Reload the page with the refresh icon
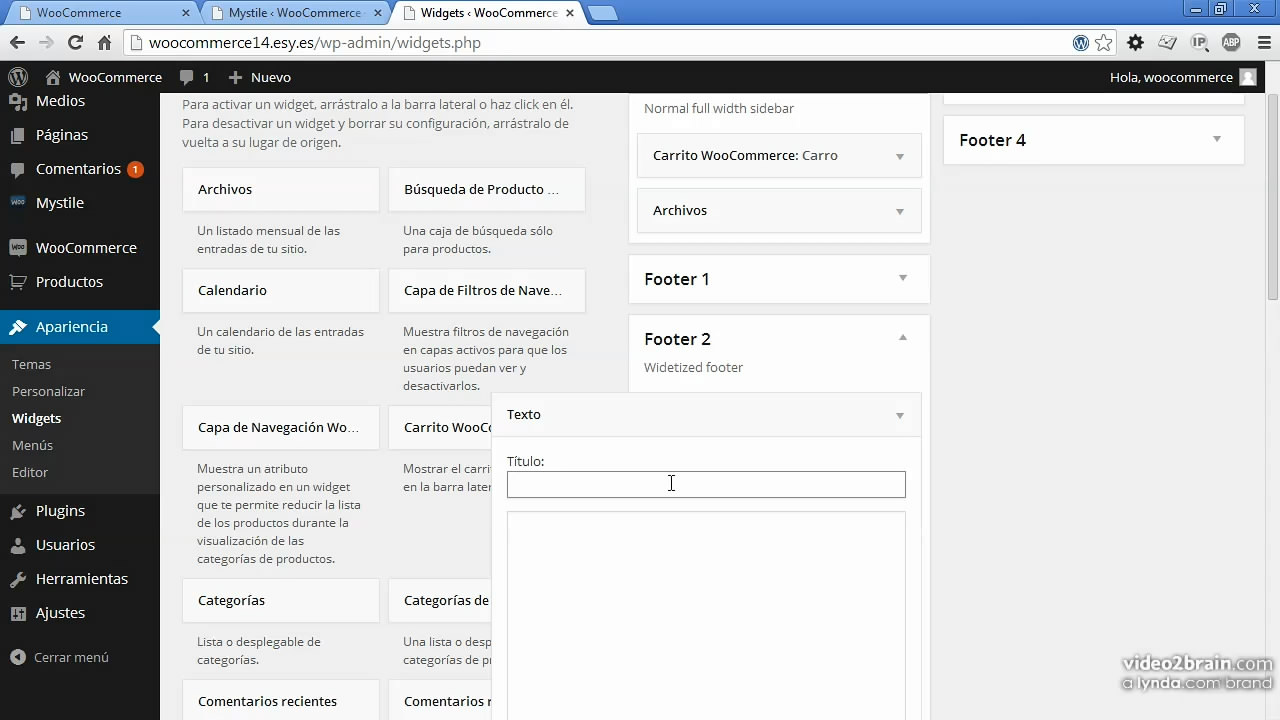1280x720 pixels. click(x=75, y=43)
